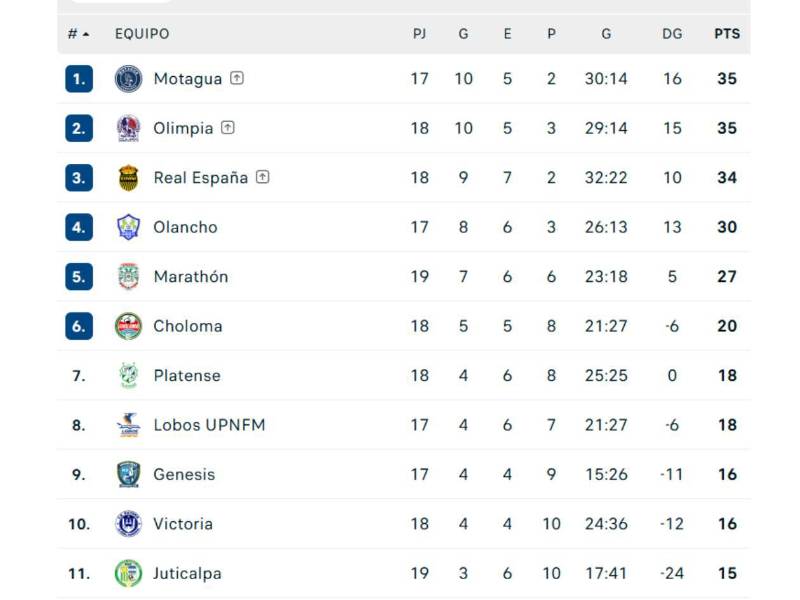Select the Choloma team logo
This screenshot has height=600, width=800.
tap(129, 326)
